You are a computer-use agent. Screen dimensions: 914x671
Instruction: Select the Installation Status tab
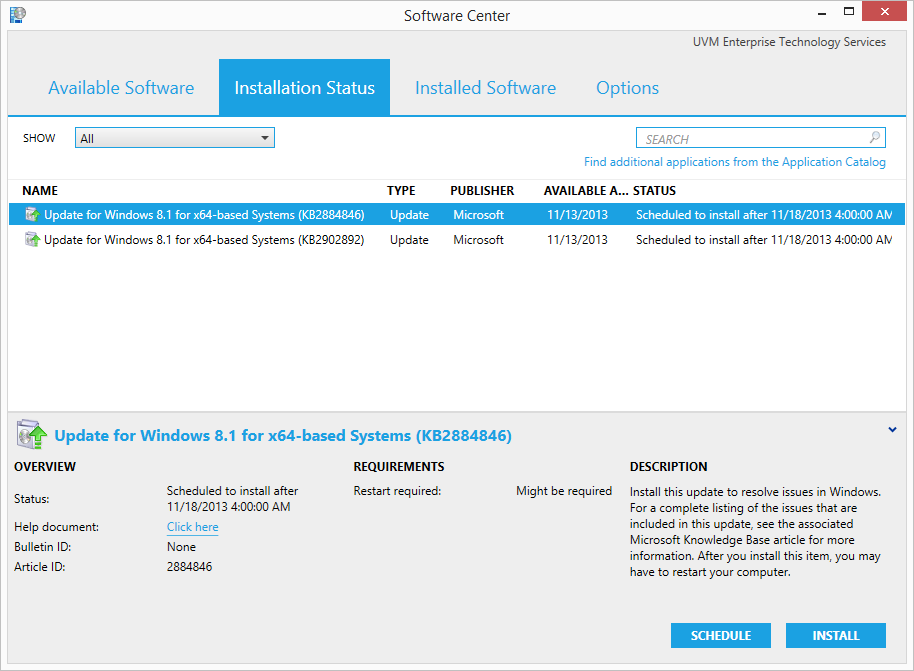pyautogui.click(x=304, y=87)
